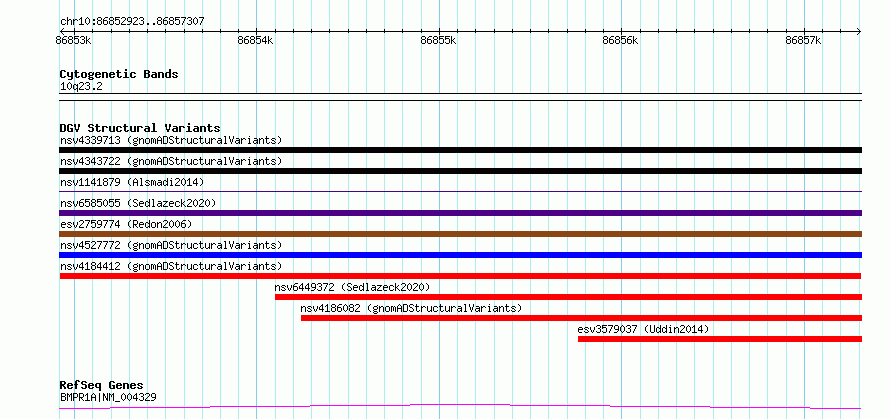Click the esv3579037 (Uddin2014) label
Image resolution: width=890 pixels, height=419 pixels.
[643, 329]
